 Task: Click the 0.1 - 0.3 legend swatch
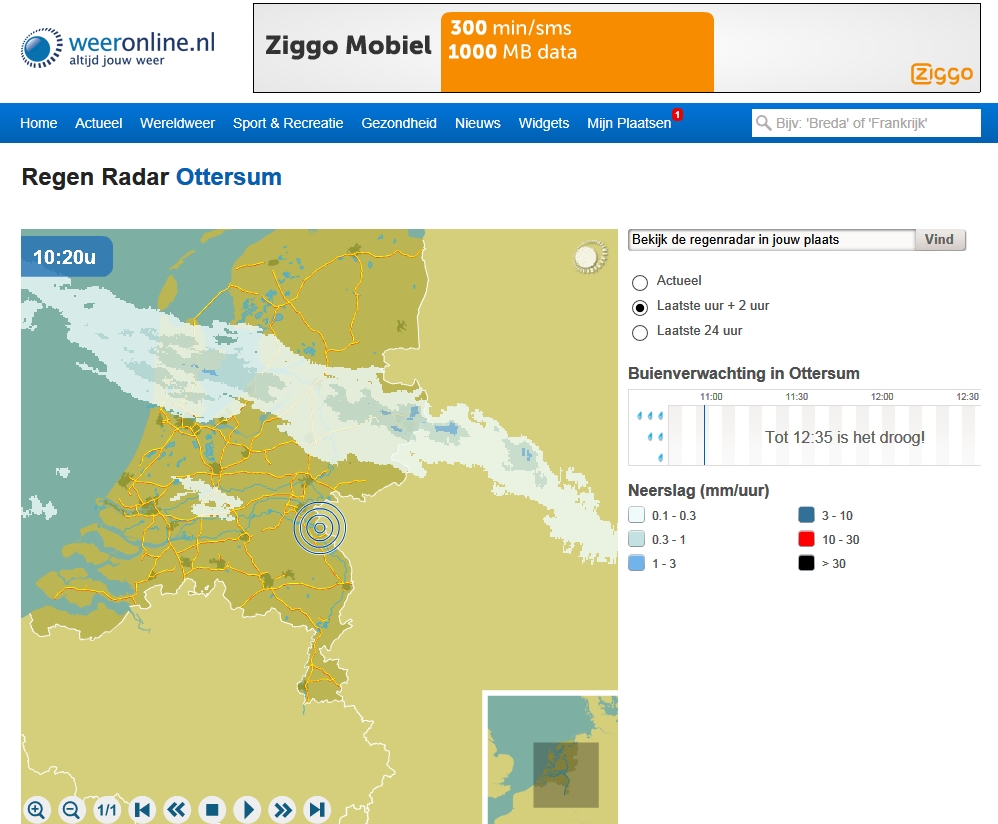click(x=636, y=515)
